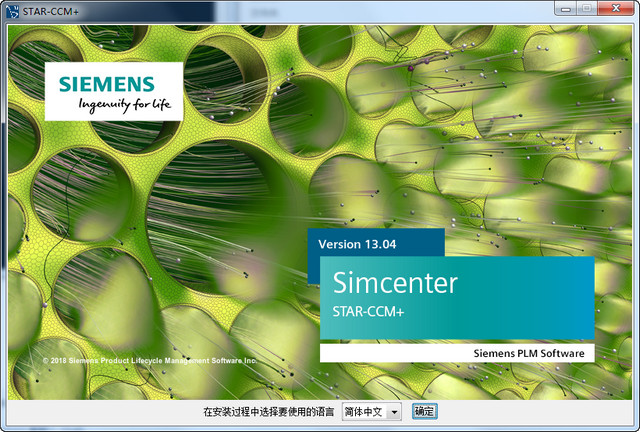Maximize the STAR-CCM+ installer window
640x432 pixels.
587,8
